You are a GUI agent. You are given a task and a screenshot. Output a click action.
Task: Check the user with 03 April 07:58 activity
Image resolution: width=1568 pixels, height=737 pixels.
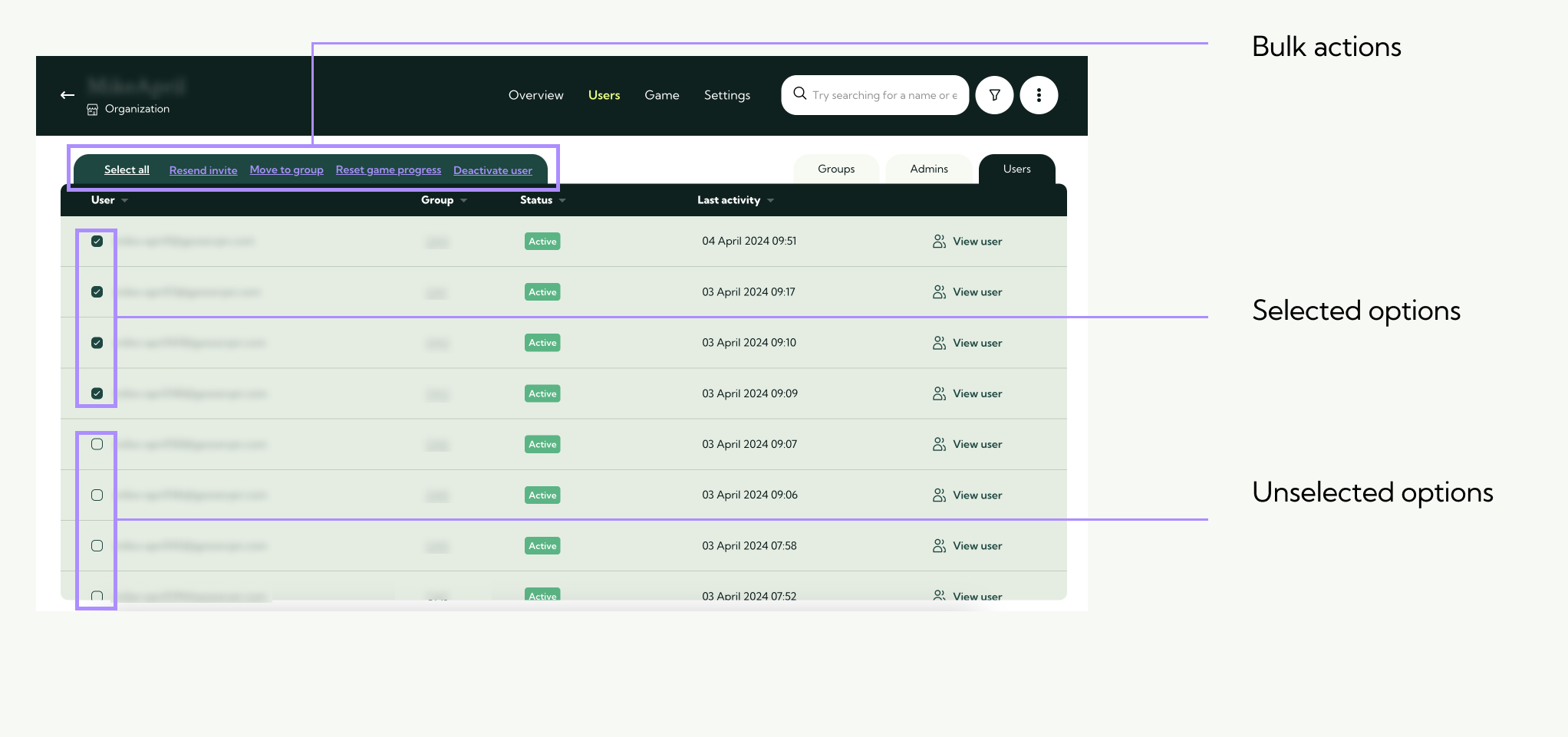coord(97,546)
